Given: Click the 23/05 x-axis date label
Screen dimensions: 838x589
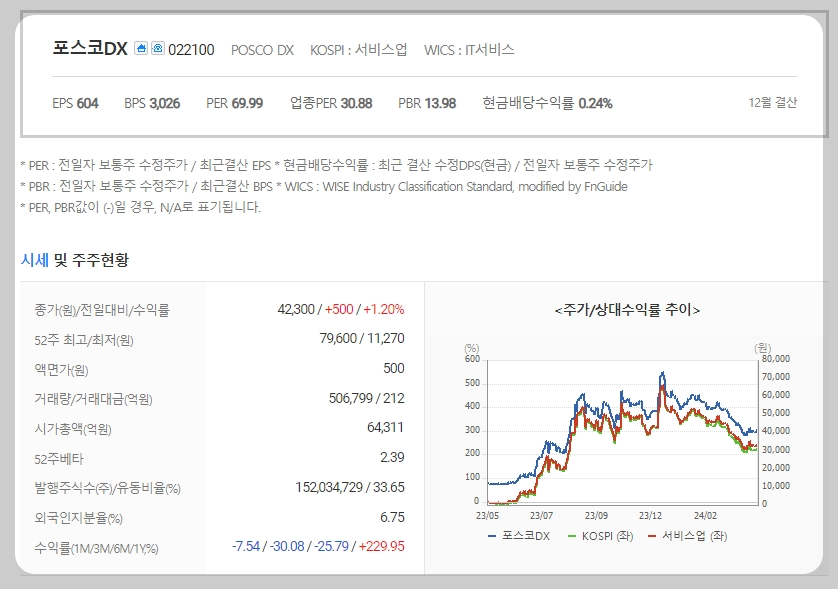Looking at the screenshot, I should click(x=487, y=516).
